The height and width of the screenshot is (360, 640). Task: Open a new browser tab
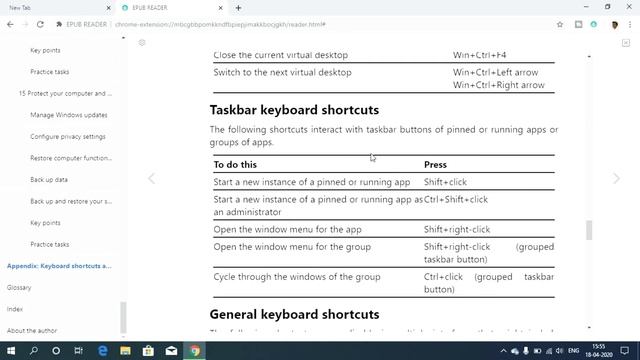click(238, 8)
